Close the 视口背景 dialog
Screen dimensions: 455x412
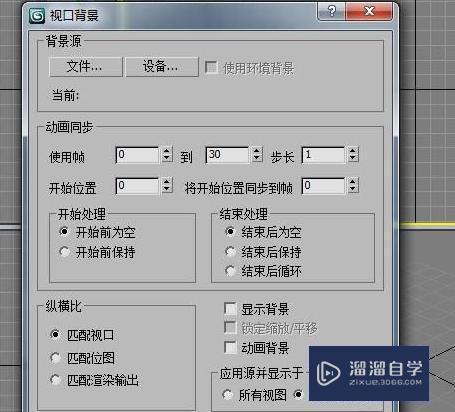369,12
